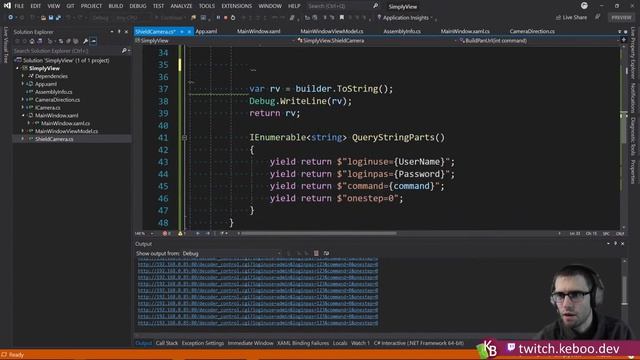This screenshot has width=640, height=360.
Task: Click the Visual Studio logo icon
Action: tap(7, 6)
